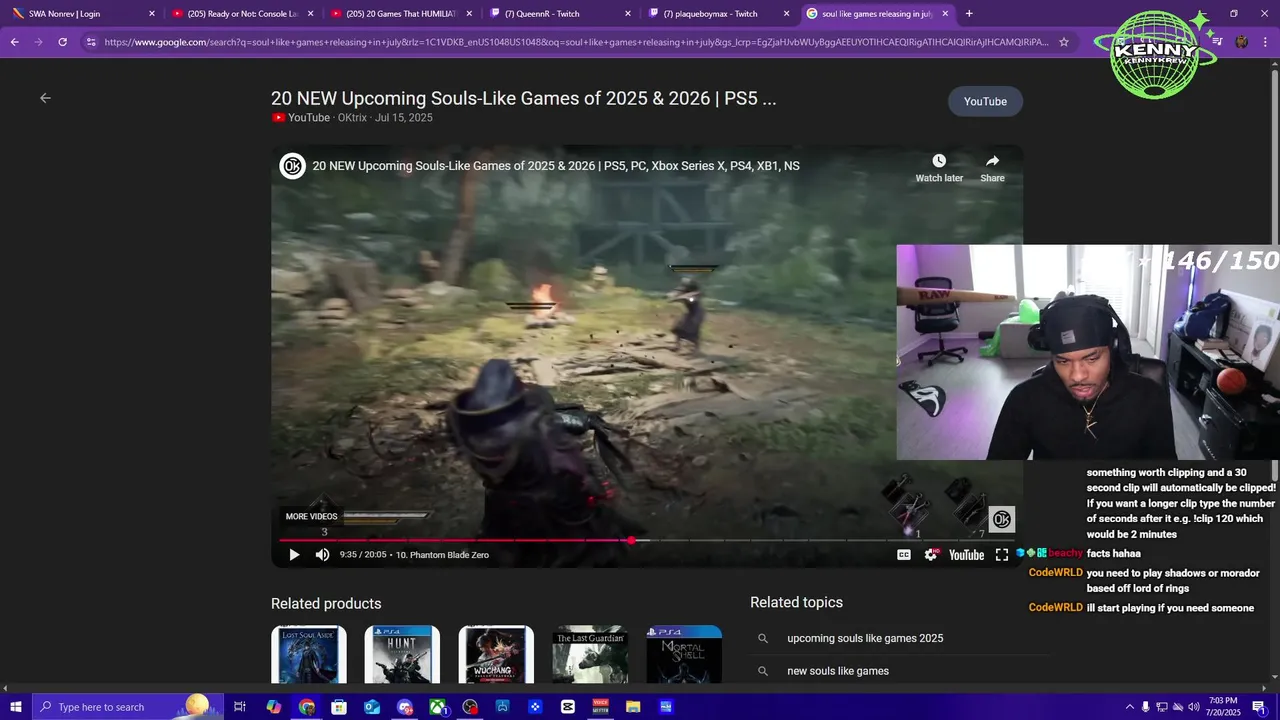This screenshot has width=1280, height=720.
Task: Open Microsoft Store from the taskbar
Action: (x=339, y=707)
